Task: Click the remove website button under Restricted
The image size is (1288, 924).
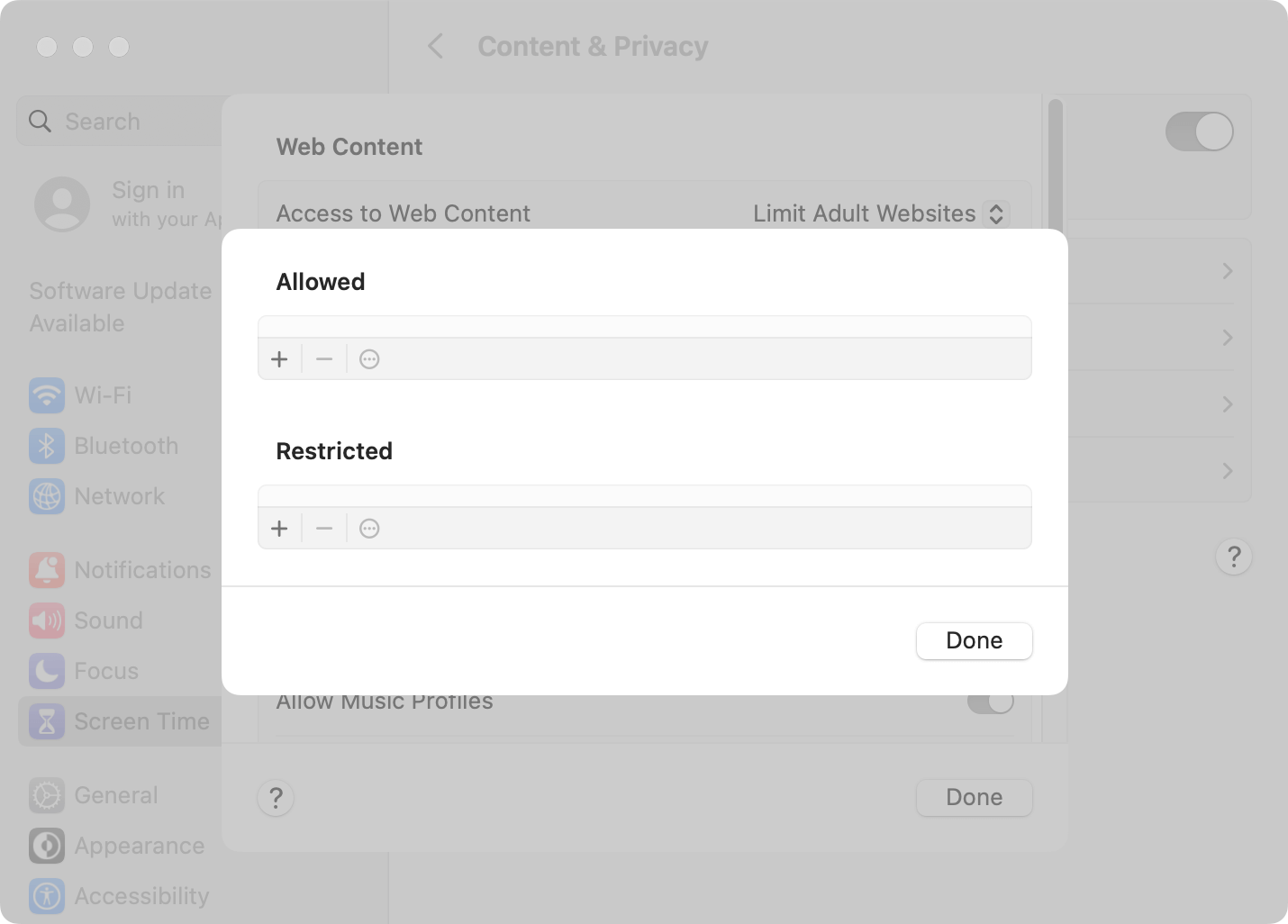Action: tap(323, 528)
